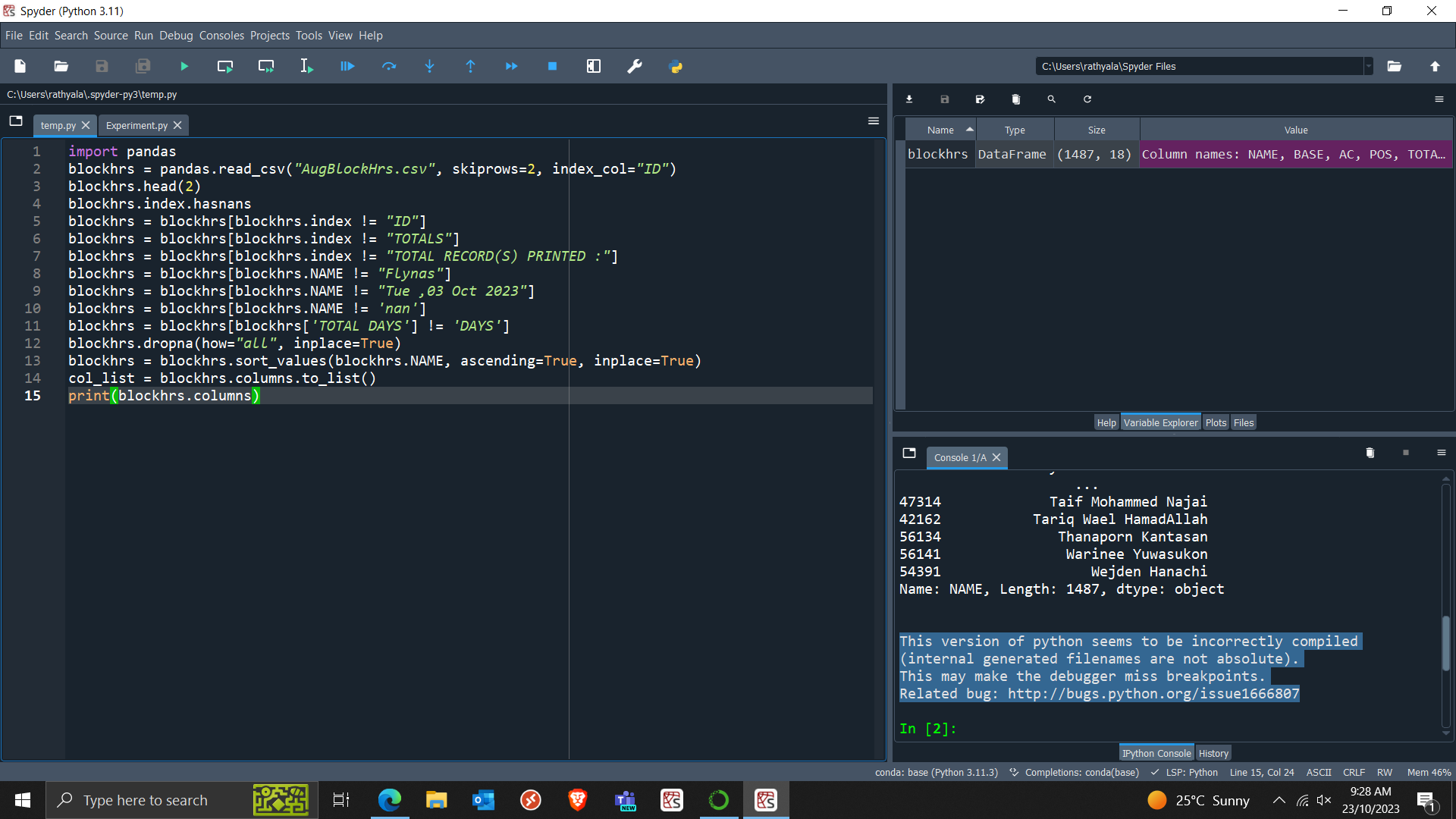Click the bugs.python.org link in console
Image resolution: width=1456 pixels, height=819 pixels.
(x=1151, y=693)
